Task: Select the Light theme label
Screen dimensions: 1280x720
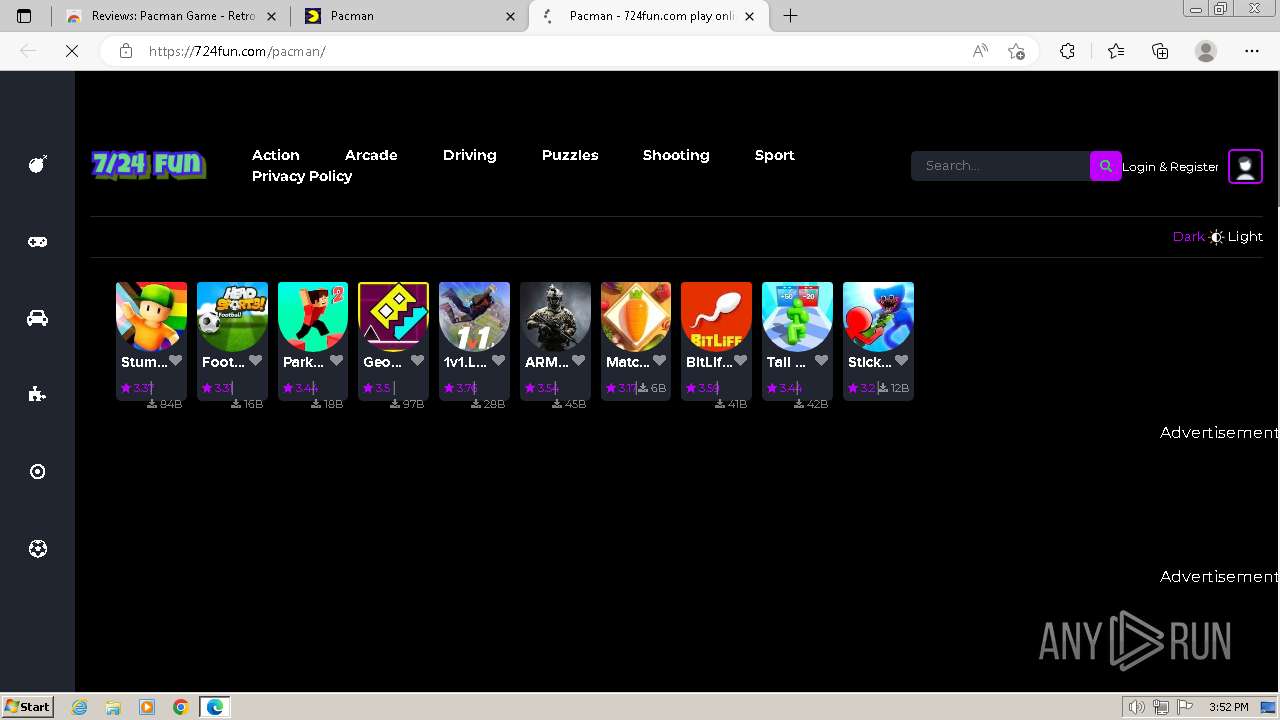Action: (x=1245, y=237)
